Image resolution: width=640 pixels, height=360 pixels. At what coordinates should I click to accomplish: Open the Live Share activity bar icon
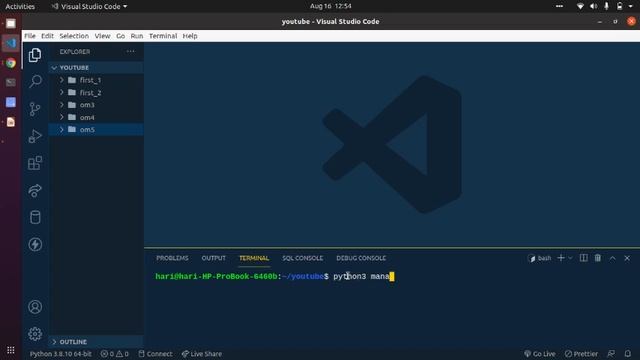click(x=35, y=190)
